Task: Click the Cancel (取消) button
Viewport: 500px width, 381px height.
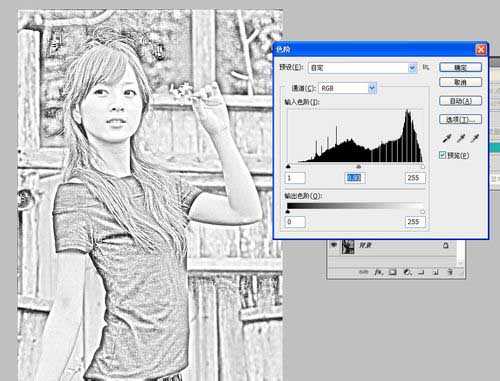Action: 460,82
